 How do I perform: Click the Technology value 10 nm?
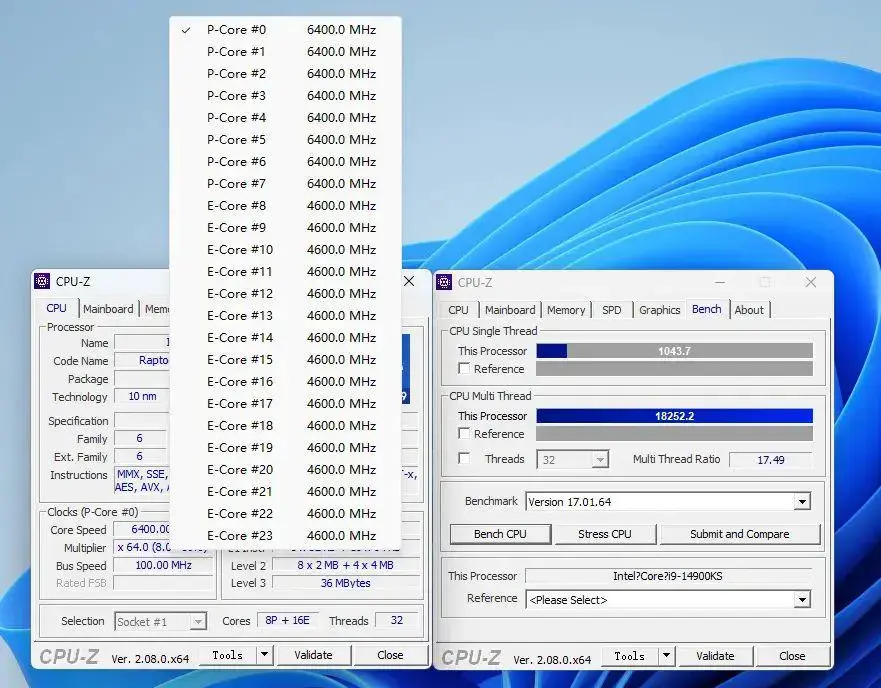coord(142,396)
